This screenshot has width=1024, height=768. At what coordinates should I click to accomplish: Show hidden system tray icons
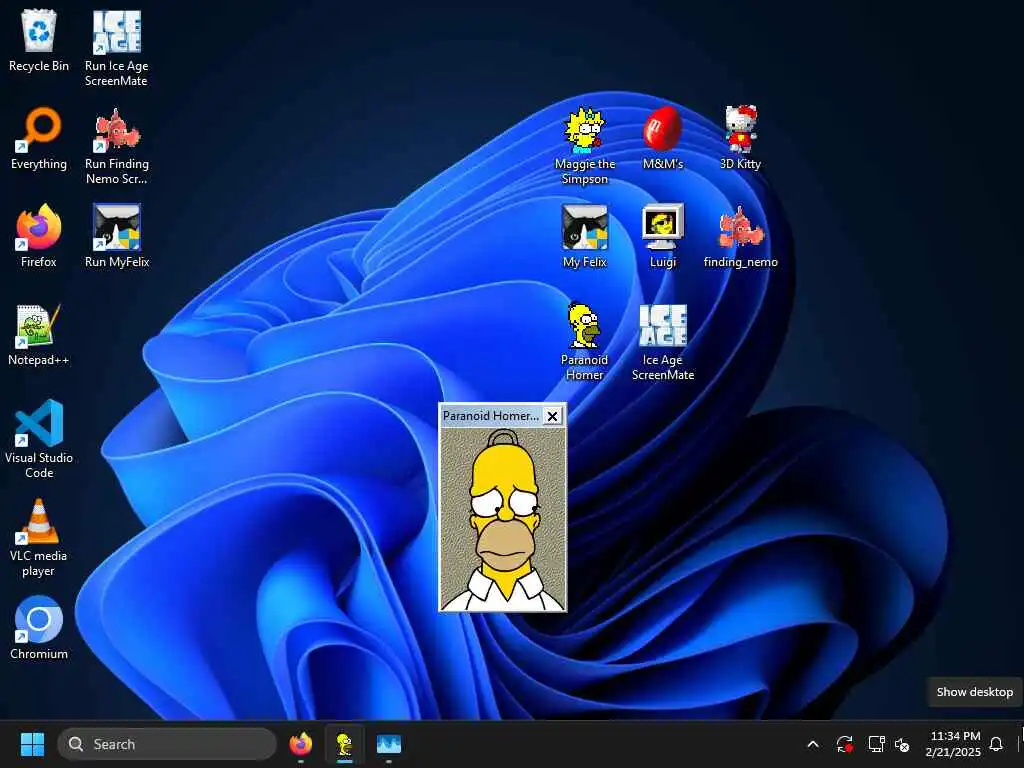[x=813, y=744]
